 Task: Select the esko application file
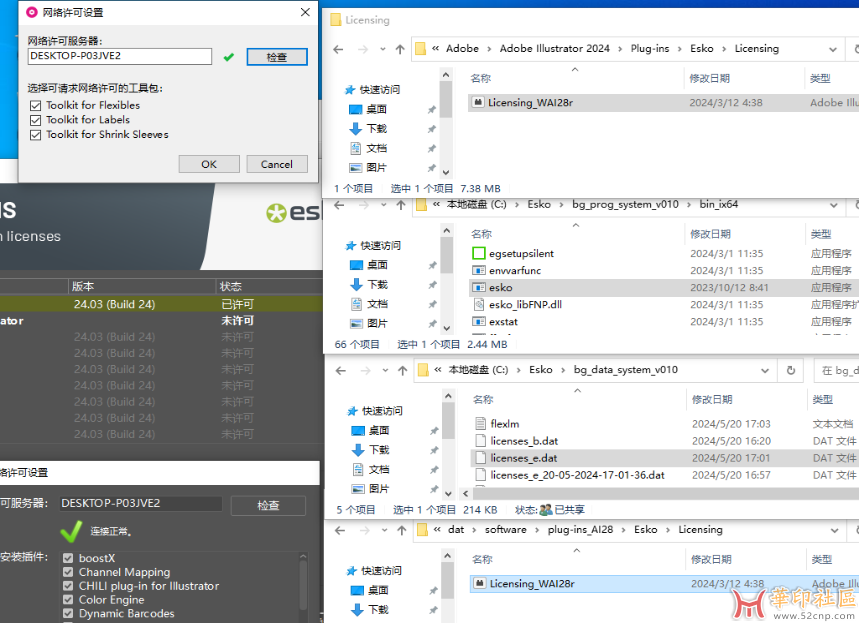point(500,287)
